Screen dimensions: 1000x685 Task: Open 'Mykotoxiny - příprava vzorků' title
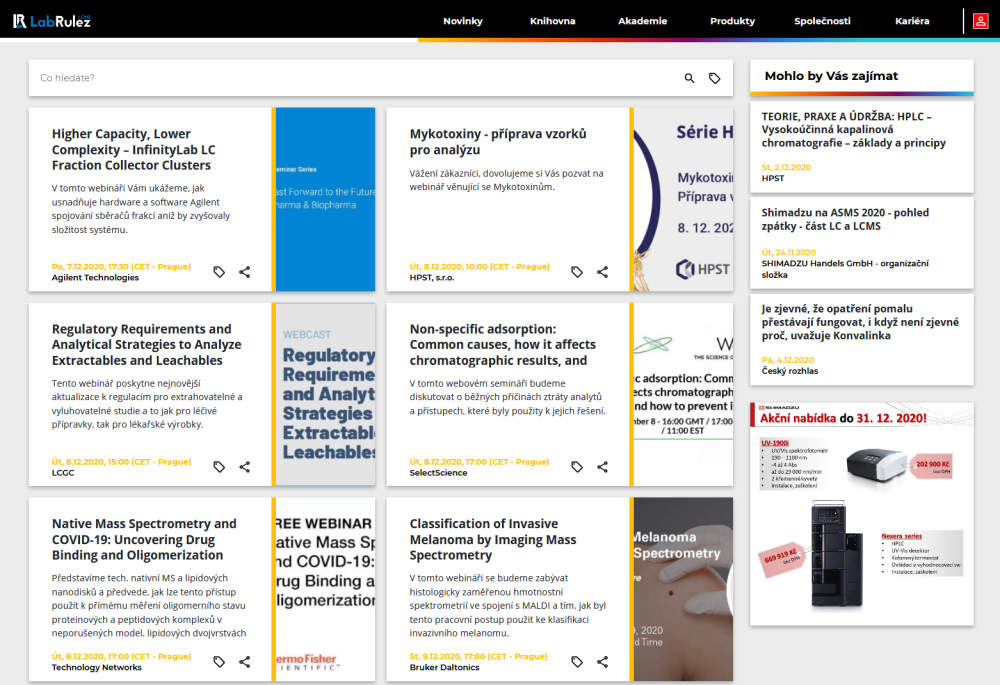coord(497,142)
